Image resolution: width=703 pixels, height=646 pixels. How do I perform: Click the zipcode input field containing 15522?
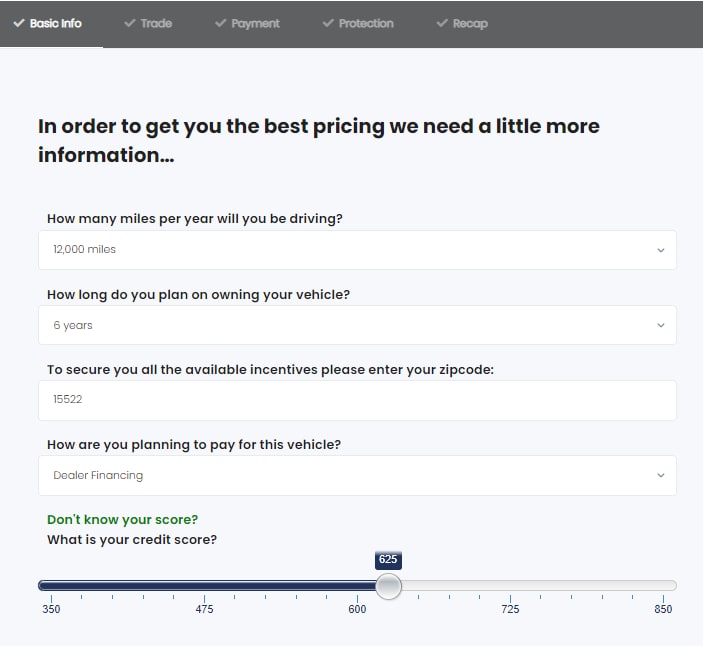(357, 400)
